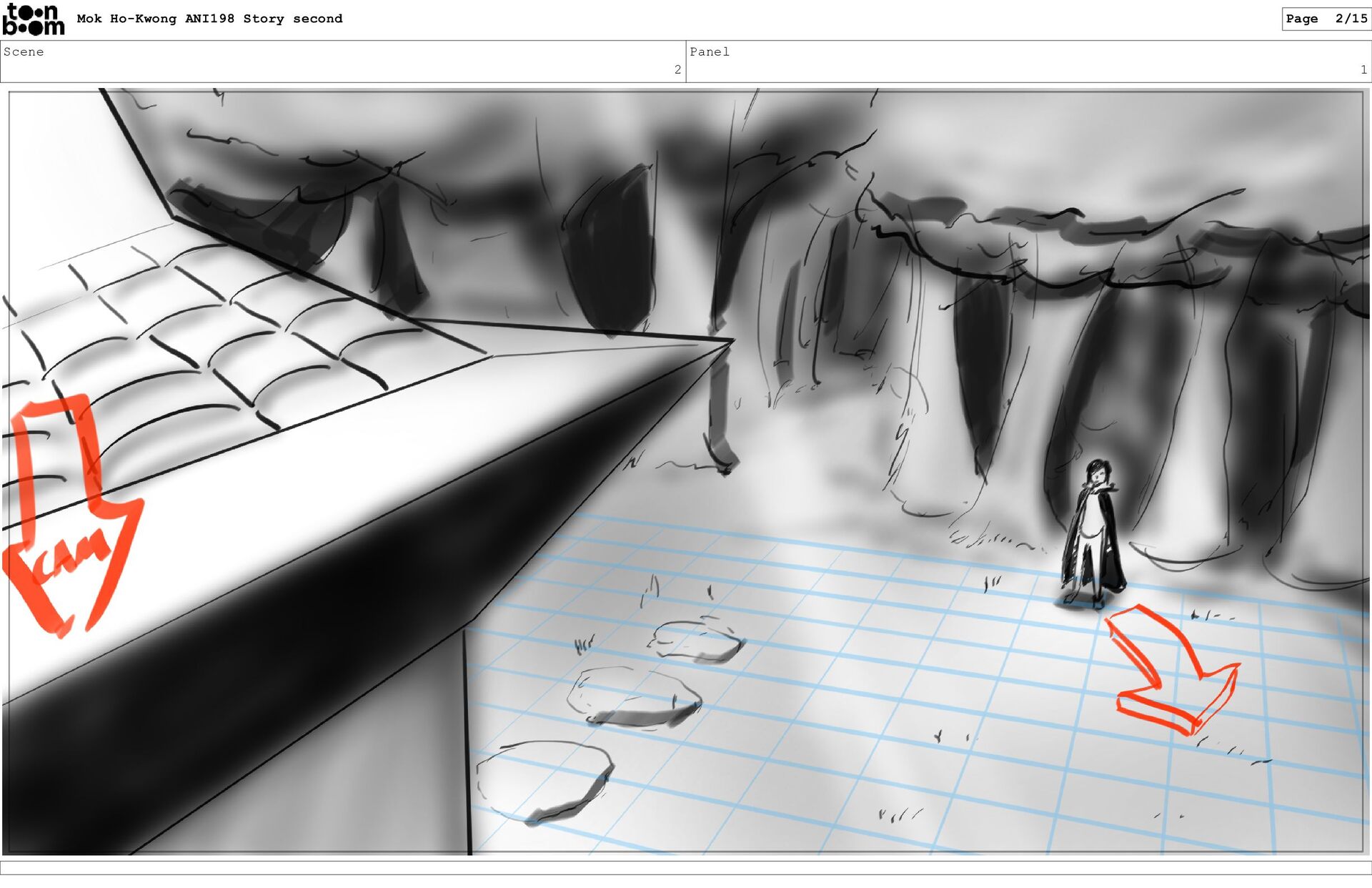Click the storyboard title text
The image size is (1372, 888).
[x=209, y=19]
